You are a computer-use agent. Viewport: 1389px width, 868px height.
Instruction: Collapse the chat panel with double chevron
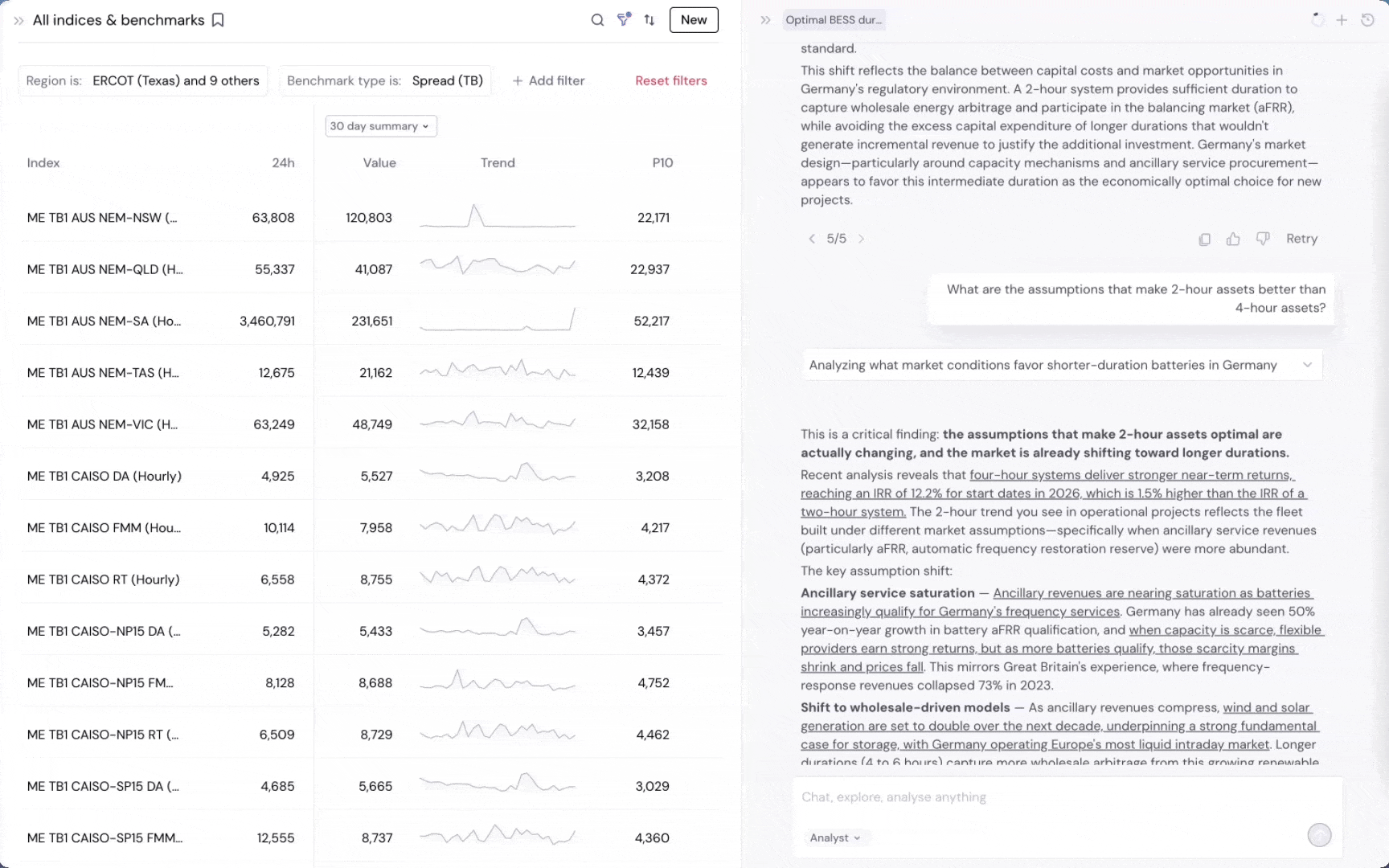[765, 20]
